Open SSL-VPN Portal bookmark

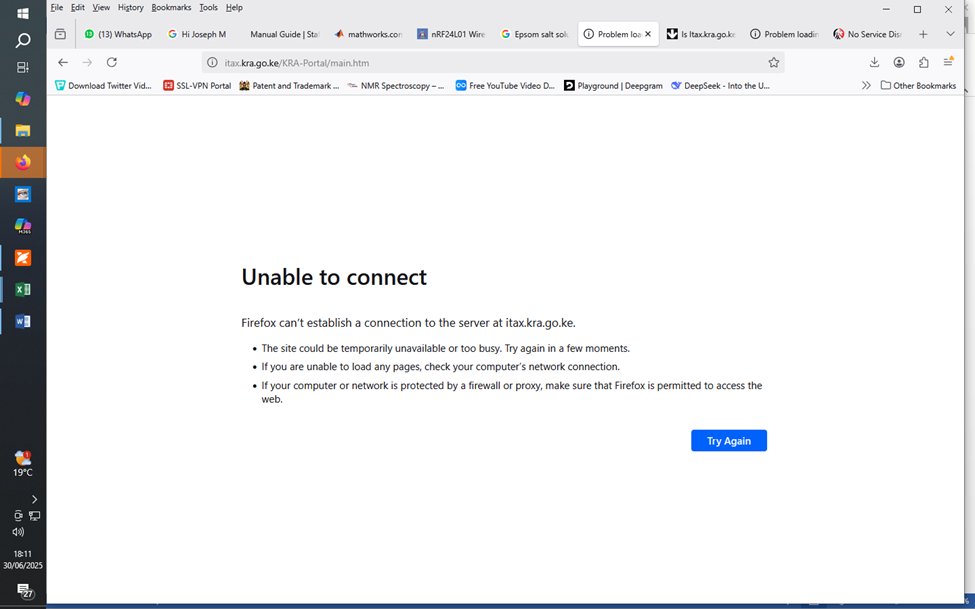197,86
